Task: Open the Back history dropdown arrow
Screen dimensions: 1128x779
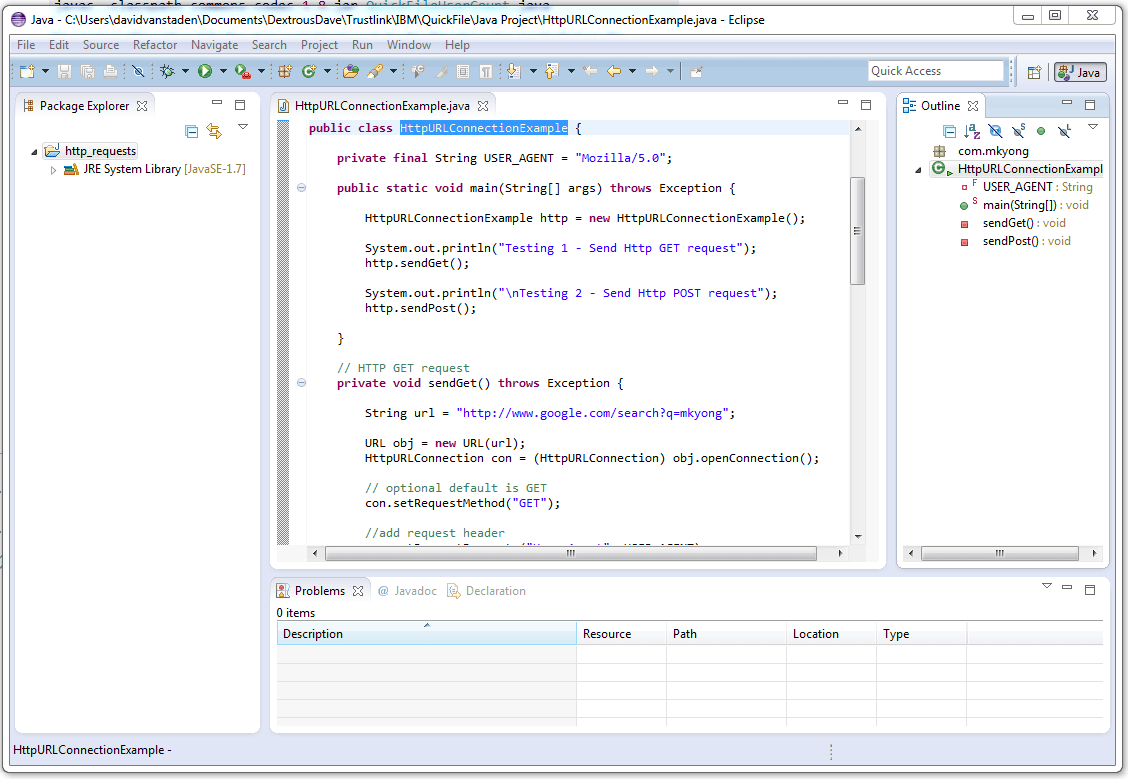Action: click(x=632, y=71)
